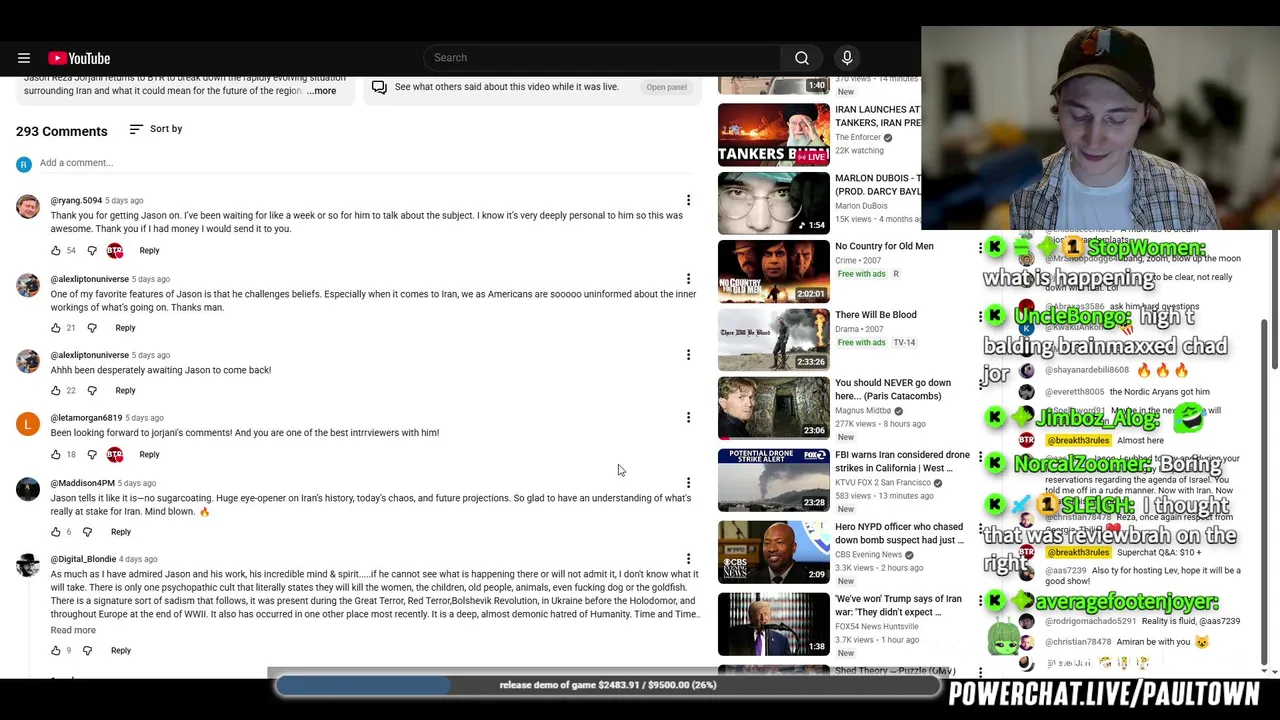Reply to @Maddison4PM's comment
Screen dimensions: 1280x720
tap(121, 532)
